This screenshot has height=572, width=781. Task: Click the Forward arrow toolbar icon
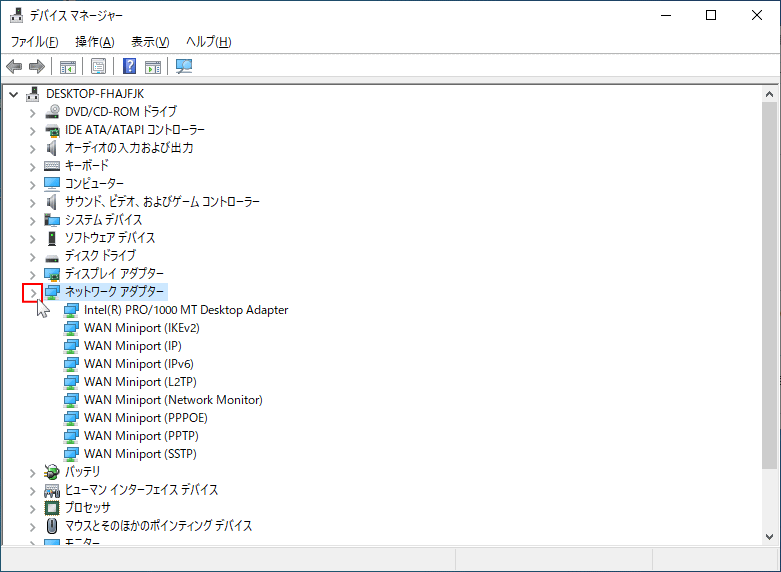(37, 66)
